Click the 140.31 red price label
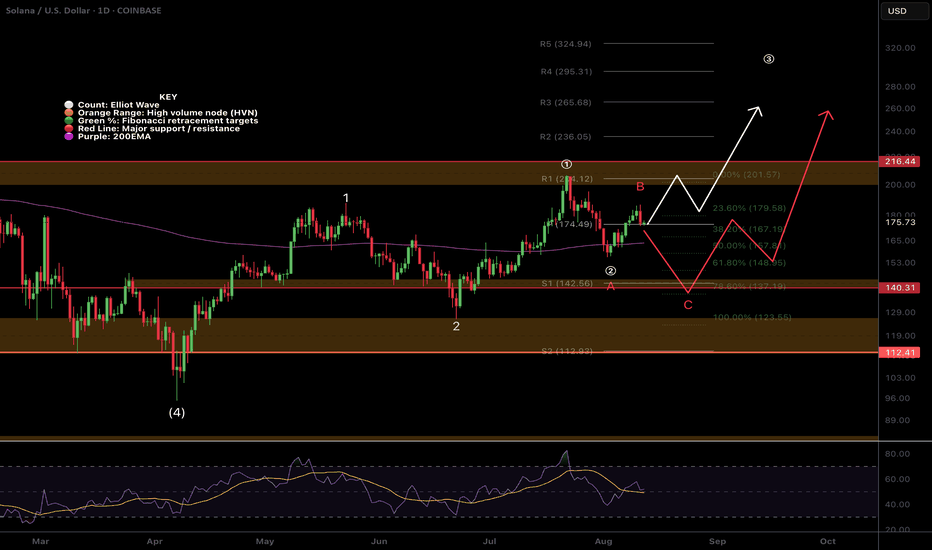This screenshot has height=550, width=932. point(900,288)
